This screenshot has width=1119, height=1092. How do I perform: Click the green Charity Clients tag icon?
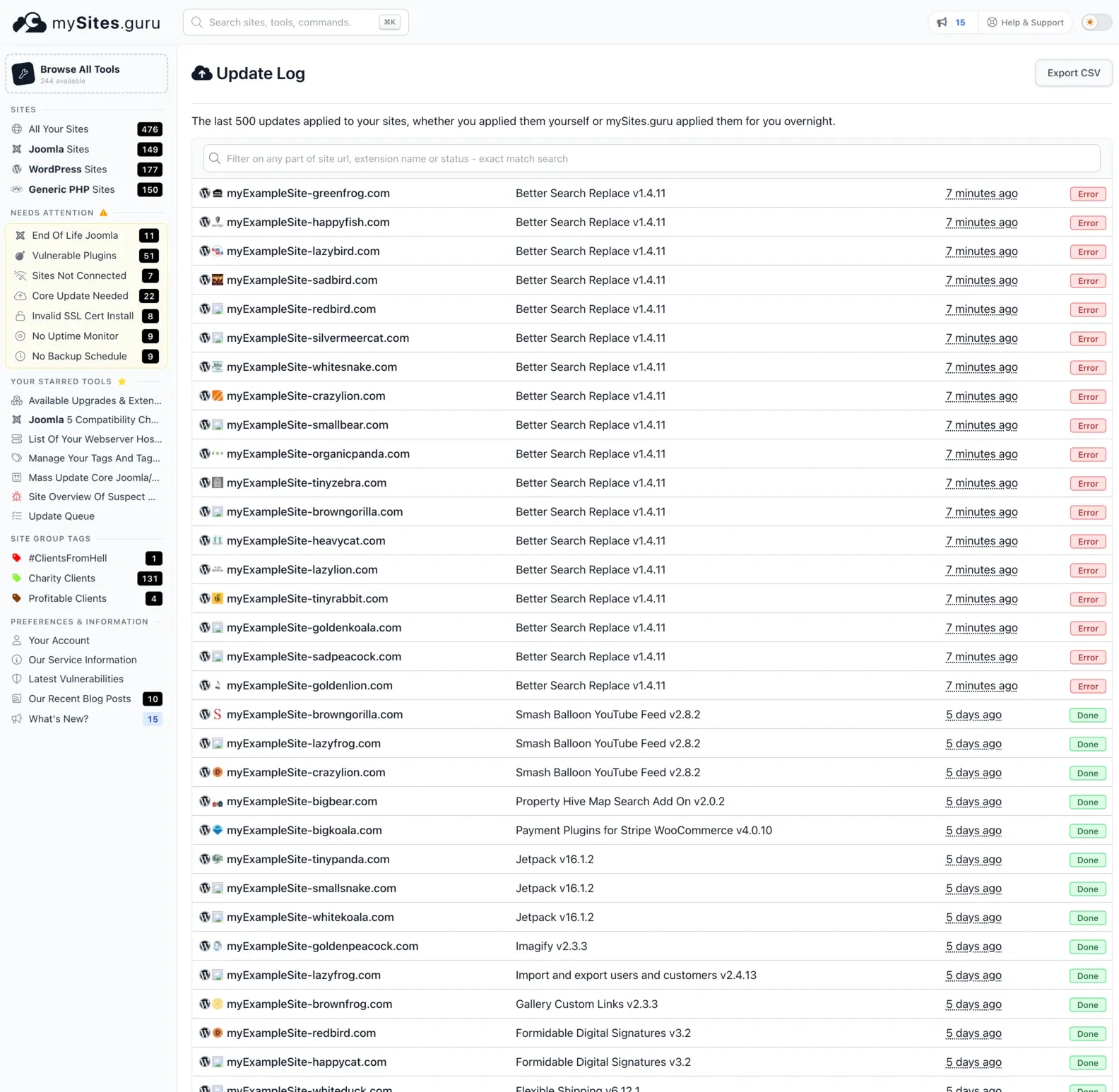click(x=17, y=578)
